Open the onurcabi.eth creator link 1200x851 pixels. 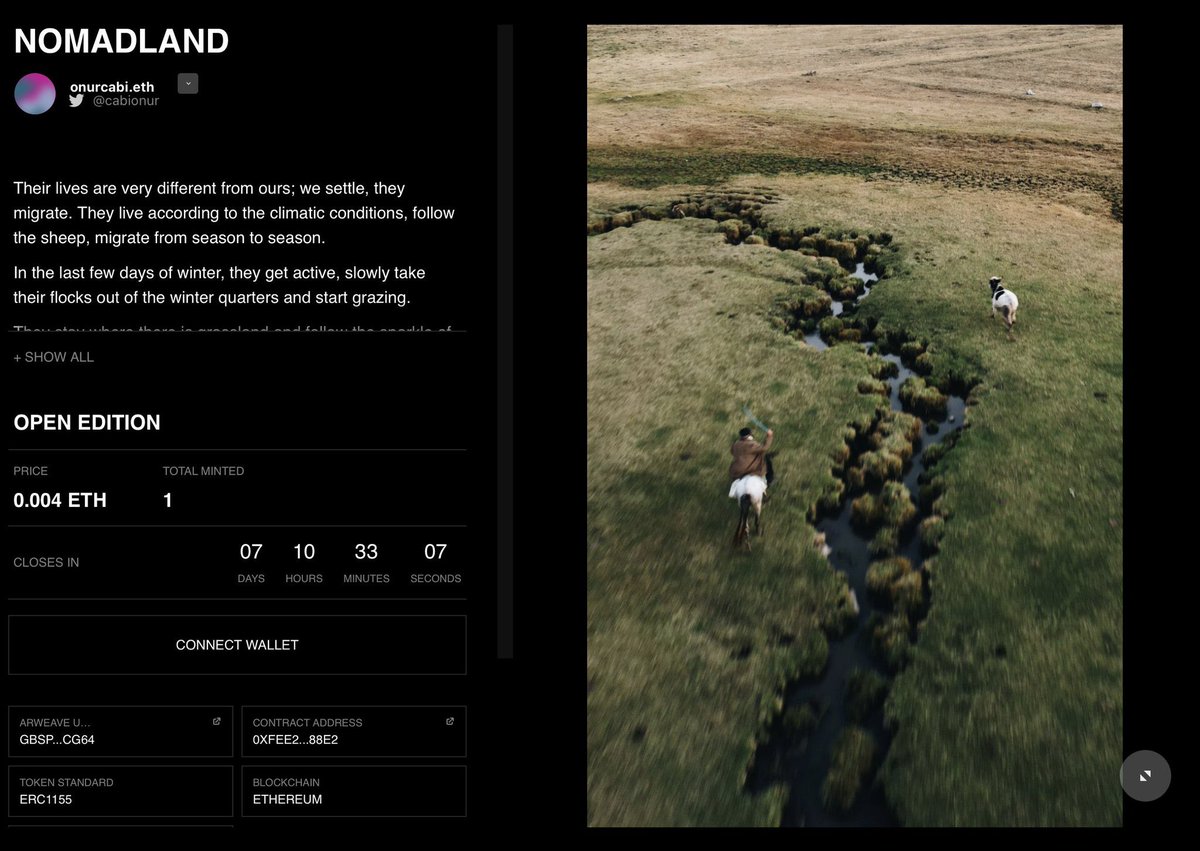point(112,87)
